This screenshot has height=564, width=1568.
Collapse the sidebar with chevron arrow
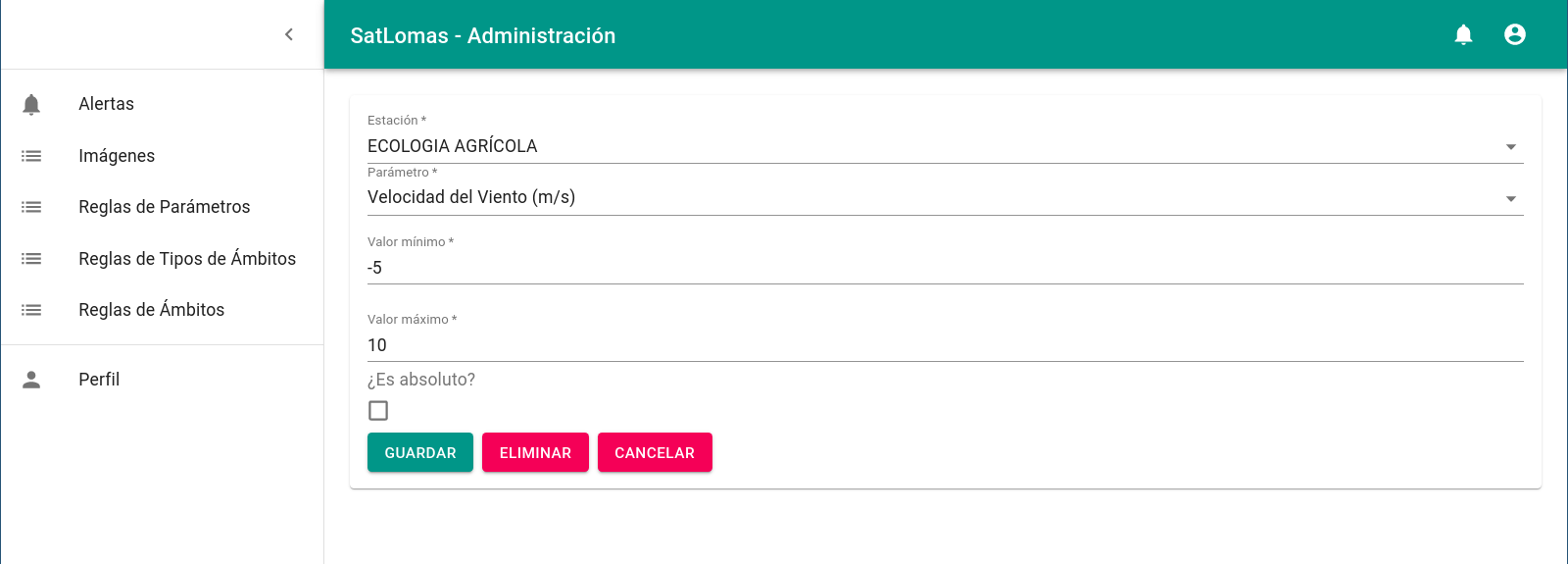pos(289,35)
